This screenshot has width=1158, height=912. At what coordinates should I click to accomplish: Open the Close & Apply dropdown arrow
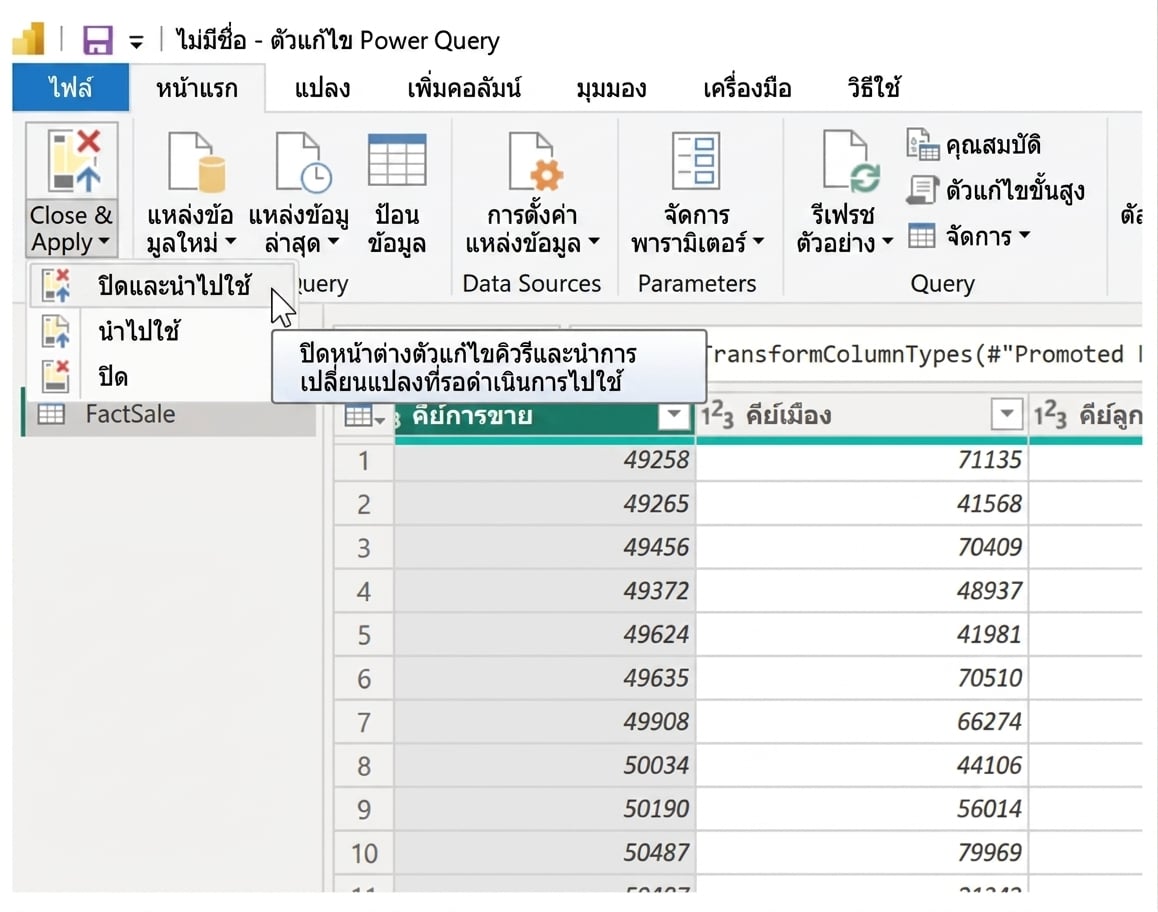coord(103,241)
